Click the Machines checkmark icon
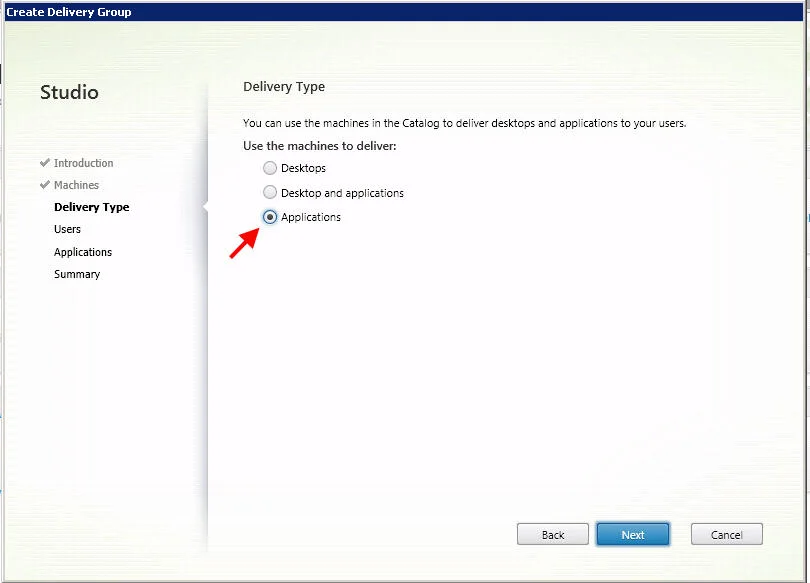Screen dimensions: 810x583 pos(45,184)
